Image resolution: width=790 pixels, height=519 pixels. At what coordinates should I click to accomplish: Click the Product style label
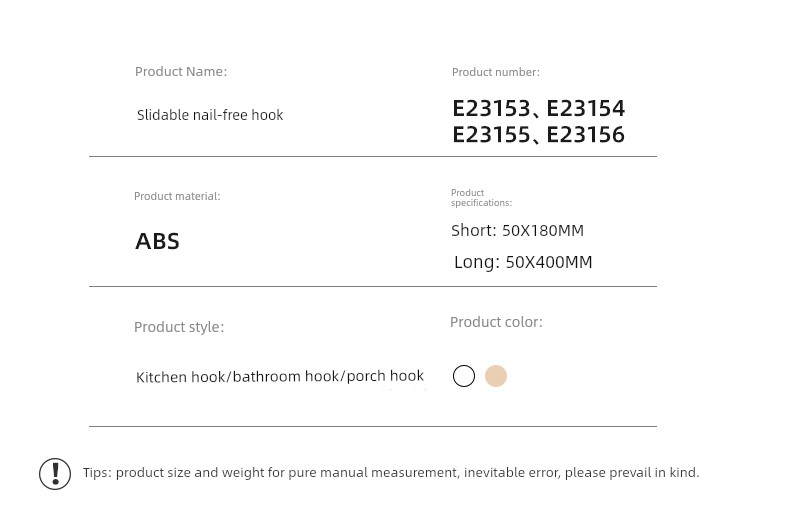(x=179, y=327)
